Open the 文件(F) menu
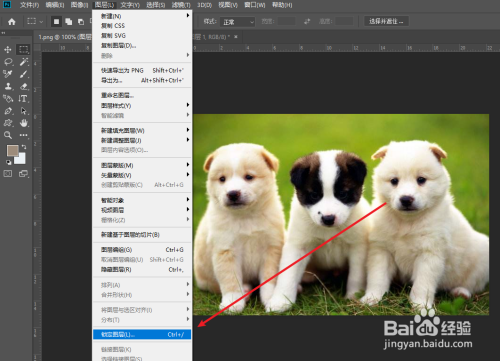The image size is (500, 361). pos(29,5)
